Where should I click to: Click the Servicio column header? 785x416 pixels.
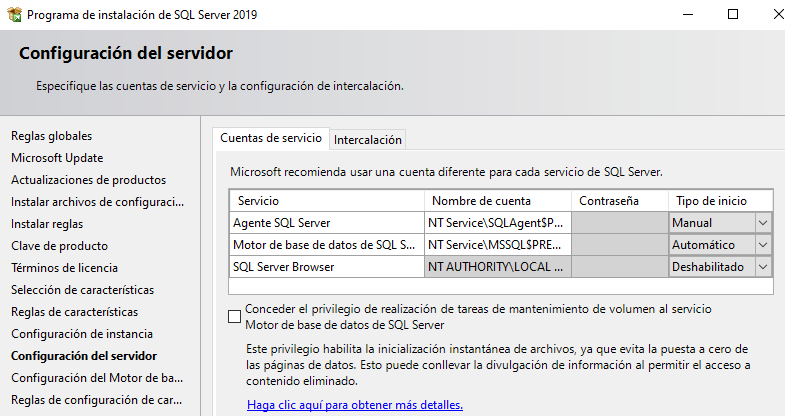(x=326, y=201)
